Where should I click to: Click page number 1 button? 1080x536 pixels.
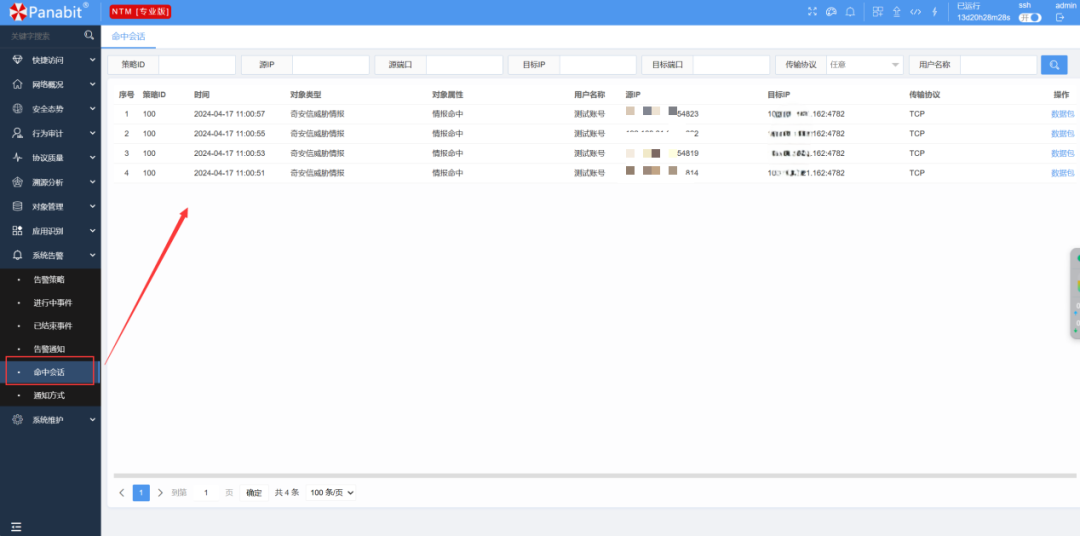pyautogui.click(x=141, y=493)
